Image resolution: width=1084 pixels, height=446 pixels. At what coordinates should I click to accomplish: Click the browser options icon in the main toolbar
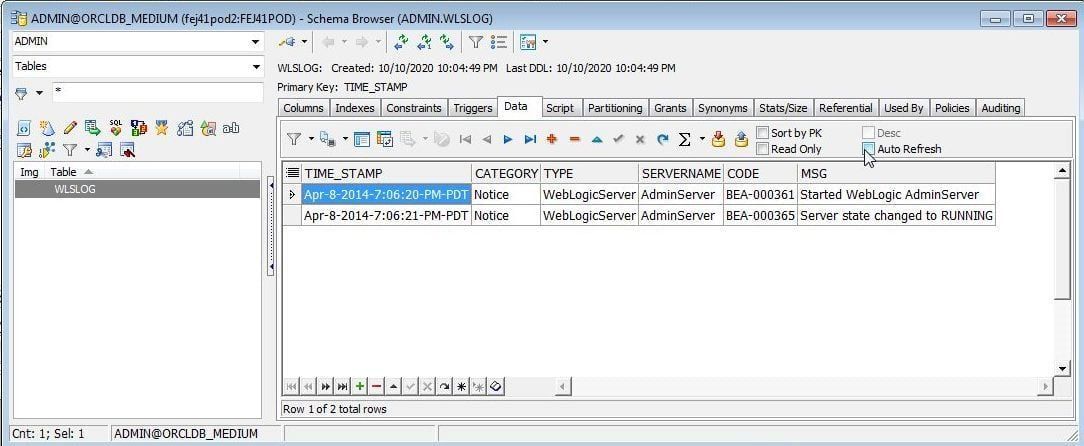(528, 42)
